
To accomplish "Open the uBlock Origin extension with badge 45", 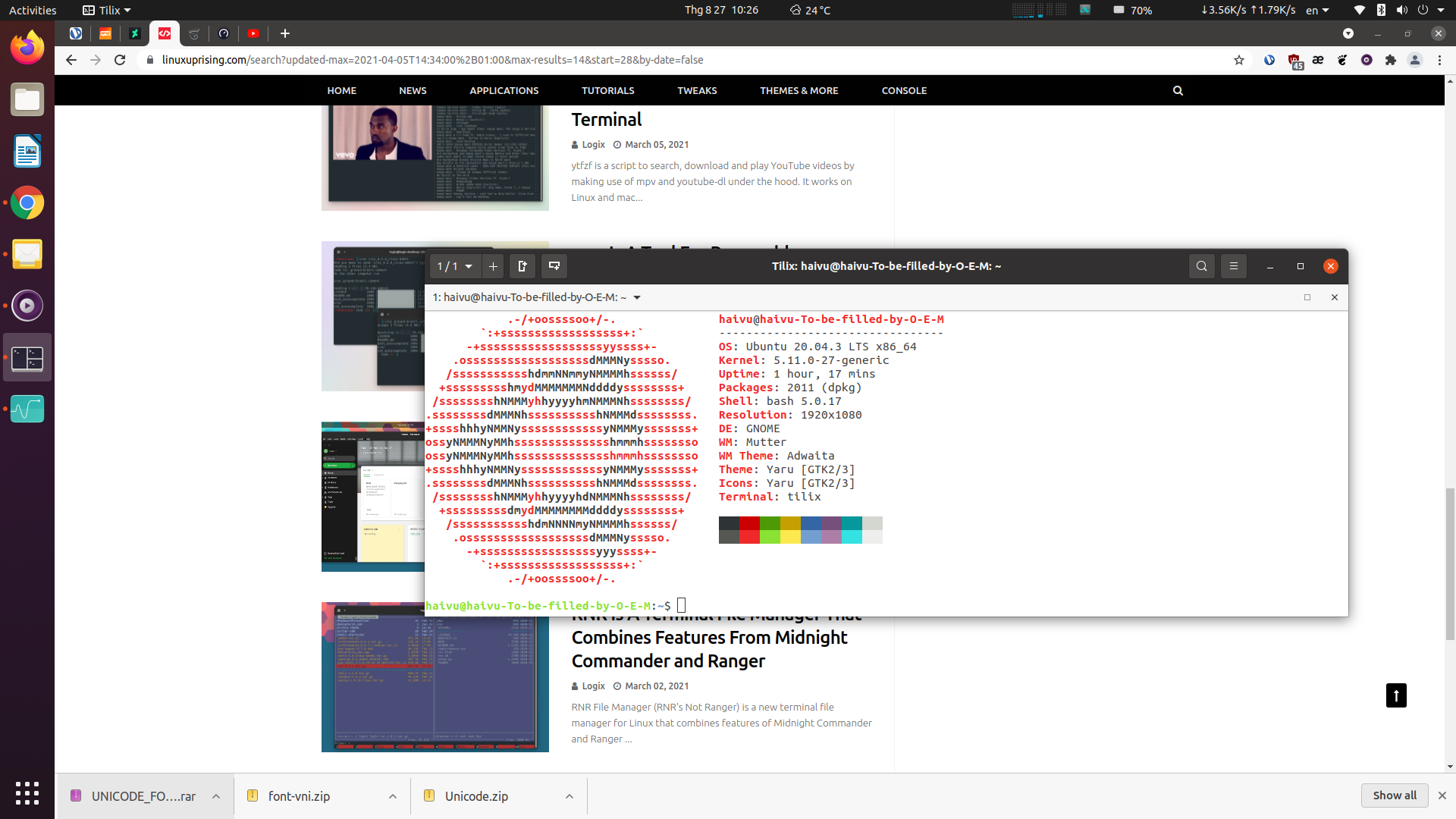I will coord(1294,61).
